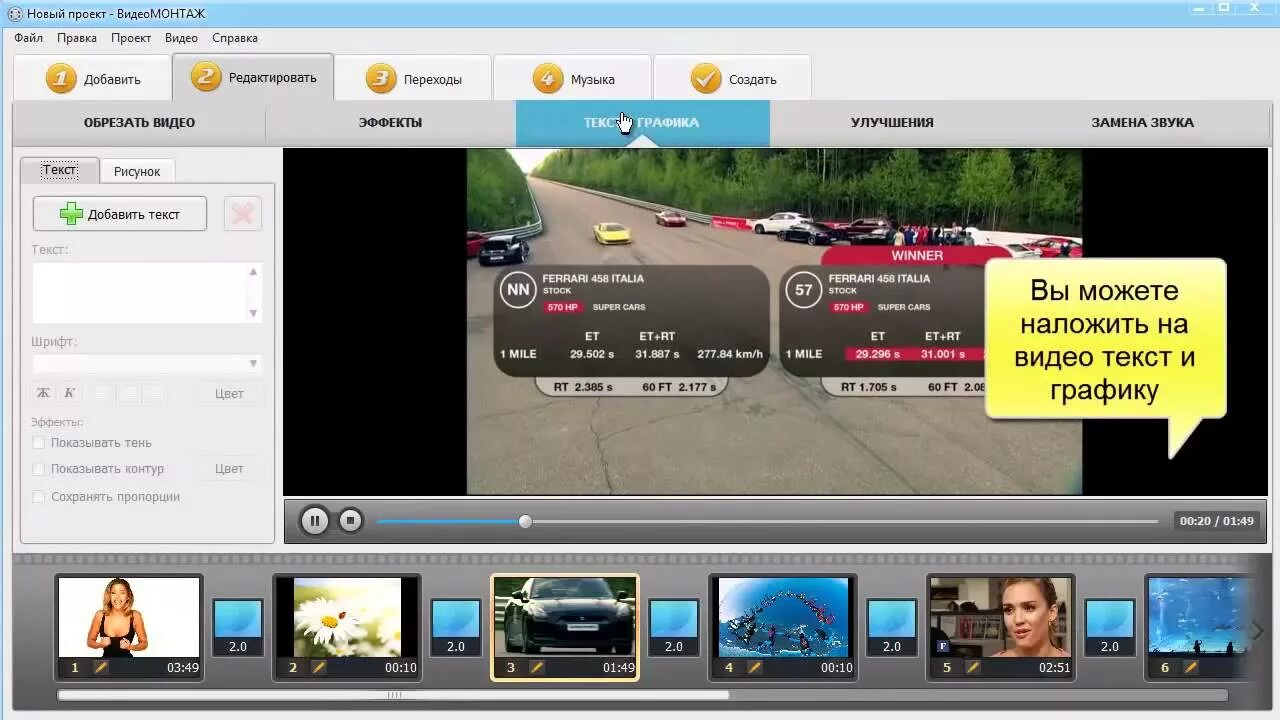
Task: Open the ЗАМЕНА ЗВУКА section
Action: (x=1142, y=123)
